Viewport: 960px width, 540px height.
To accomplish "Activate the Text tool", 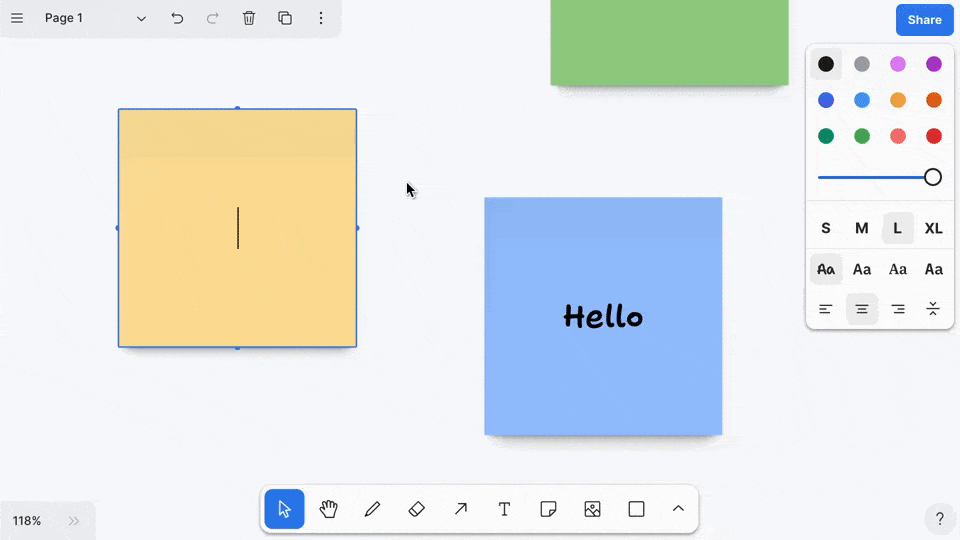I will coord(504,509).
